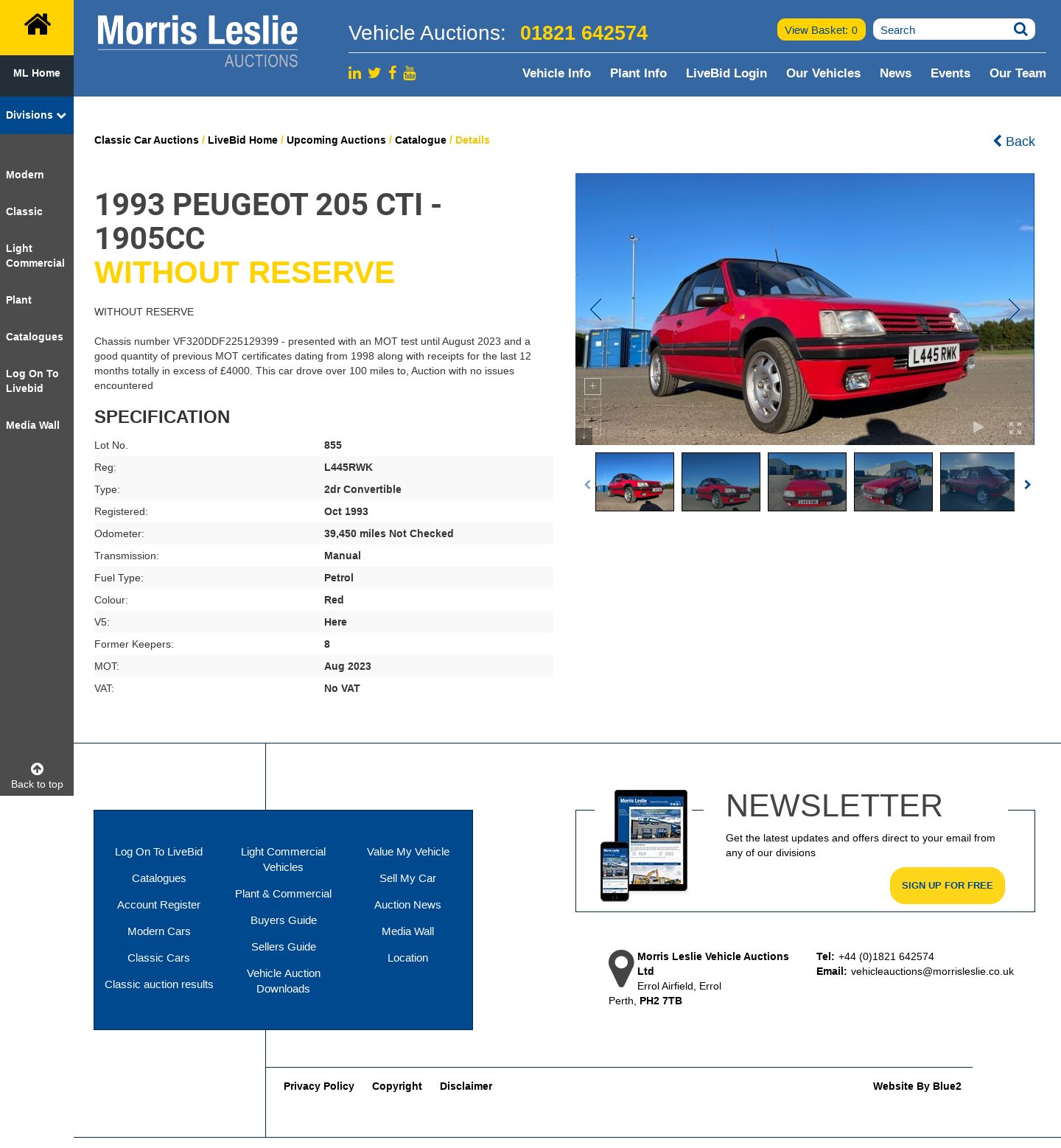Start the gallery slideshow play button
Viewport: 1061px width, 1148px height.
click(978, 427)
